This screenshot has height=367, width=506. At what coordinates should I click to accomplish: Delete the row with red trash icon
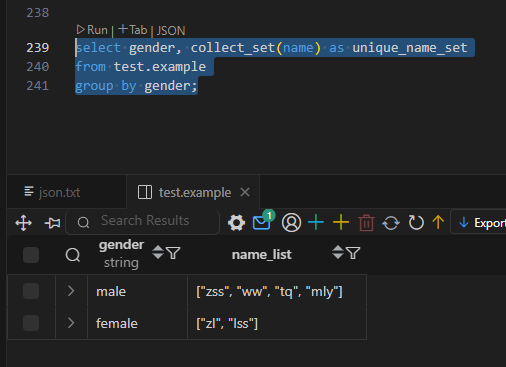click(366, 223)
